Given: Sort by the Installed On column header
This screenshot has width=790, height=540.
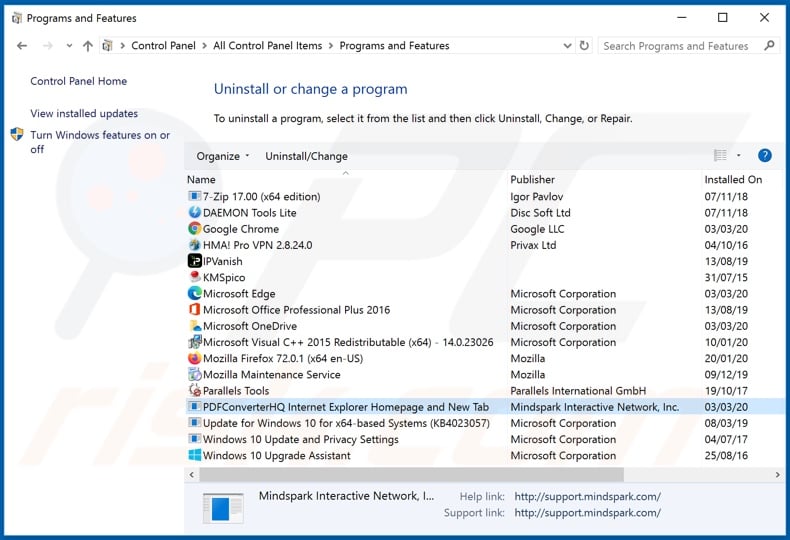Looking at the screenshot, I should (x=733, y=179).
